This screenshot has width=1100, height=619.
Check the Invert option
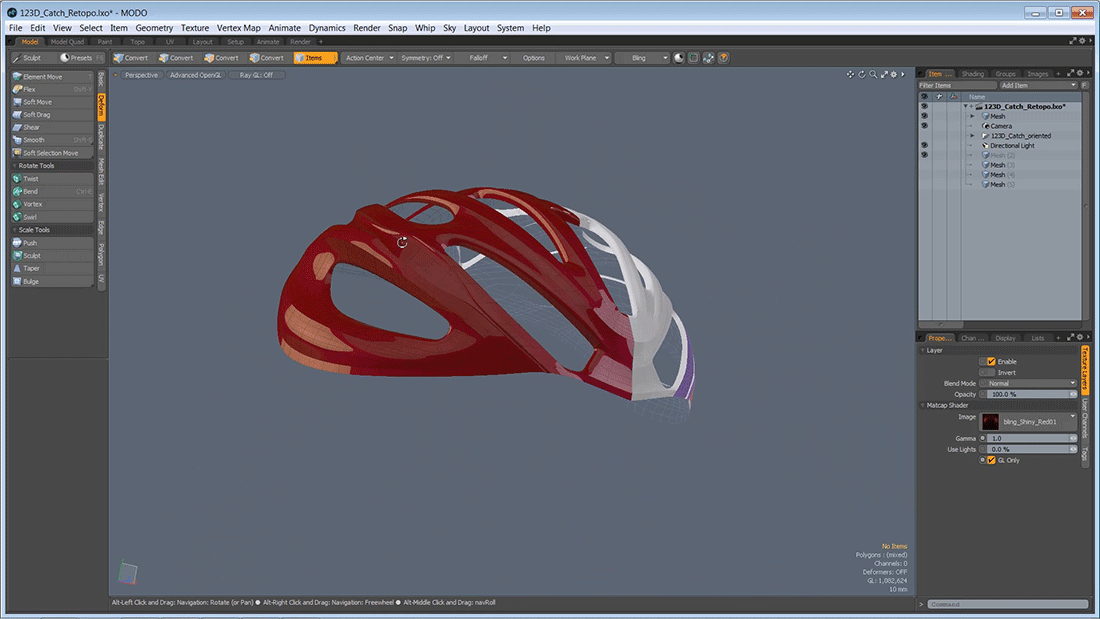click(x=991, y=372)
